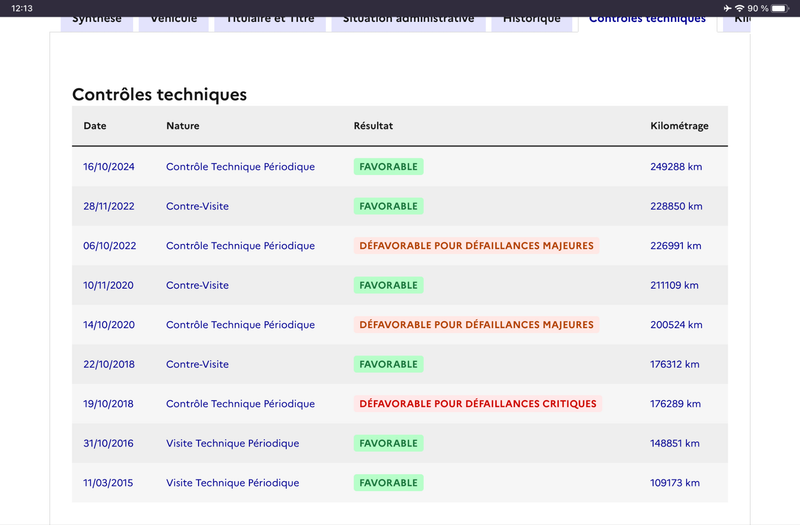Click the Contrôles techniques section heading
Image resolution: width=800 pixels, height=525 pixels.
(x=159, y=95)
